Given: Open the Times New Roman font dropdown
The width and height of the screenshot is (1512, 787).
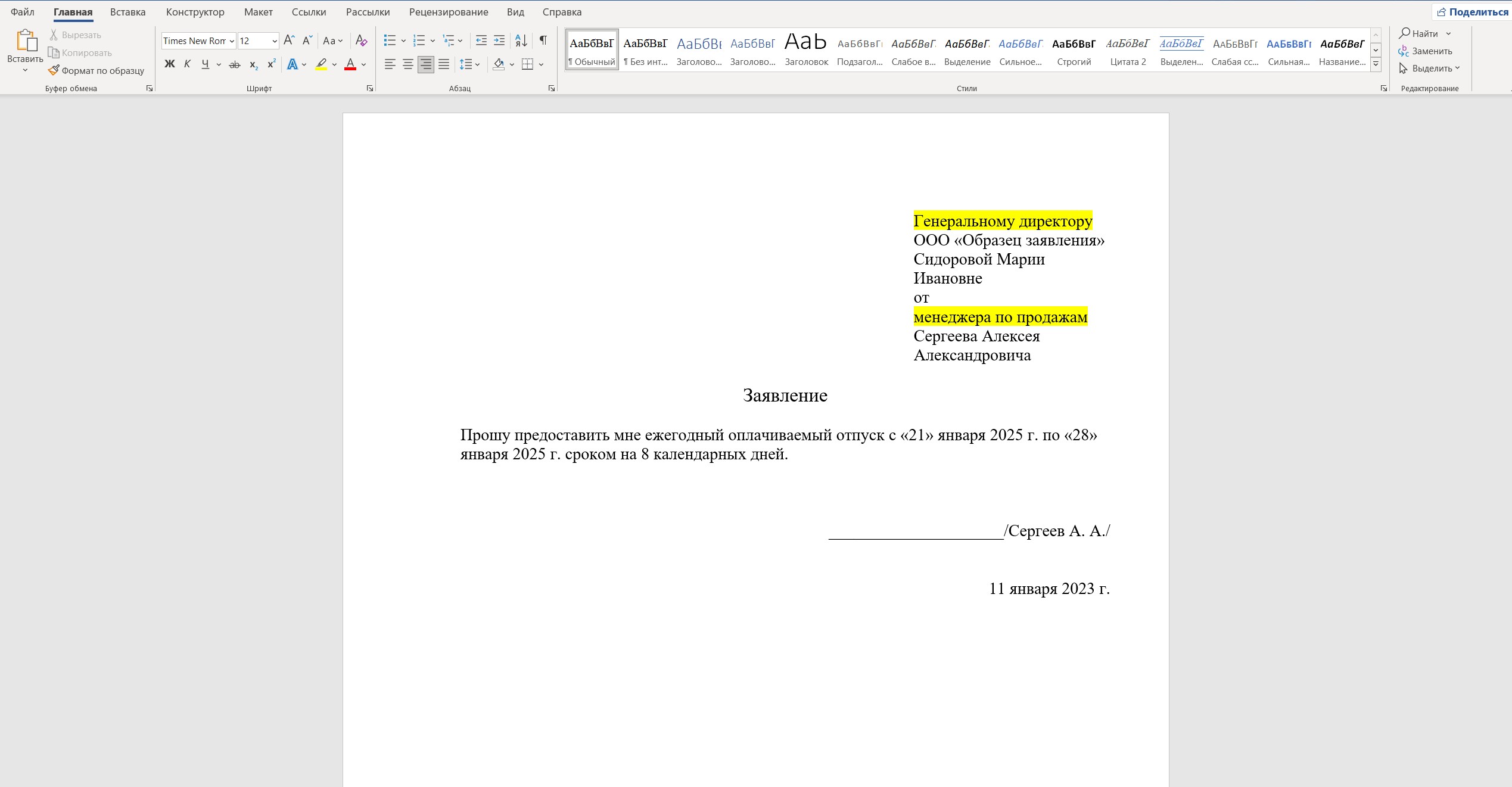Looking at the screenshot, I should [232, 41].
